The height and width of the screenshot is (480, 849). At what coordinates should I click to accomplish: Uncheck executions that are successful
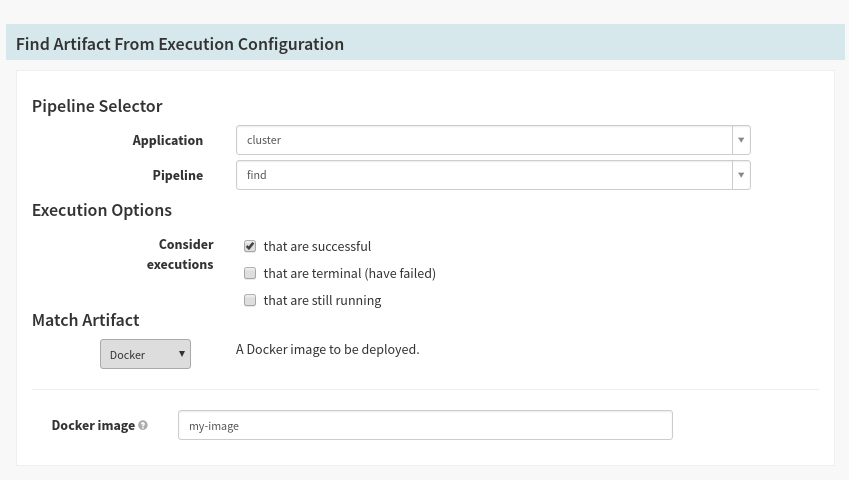pyautogui.click(x=250, y=246)
